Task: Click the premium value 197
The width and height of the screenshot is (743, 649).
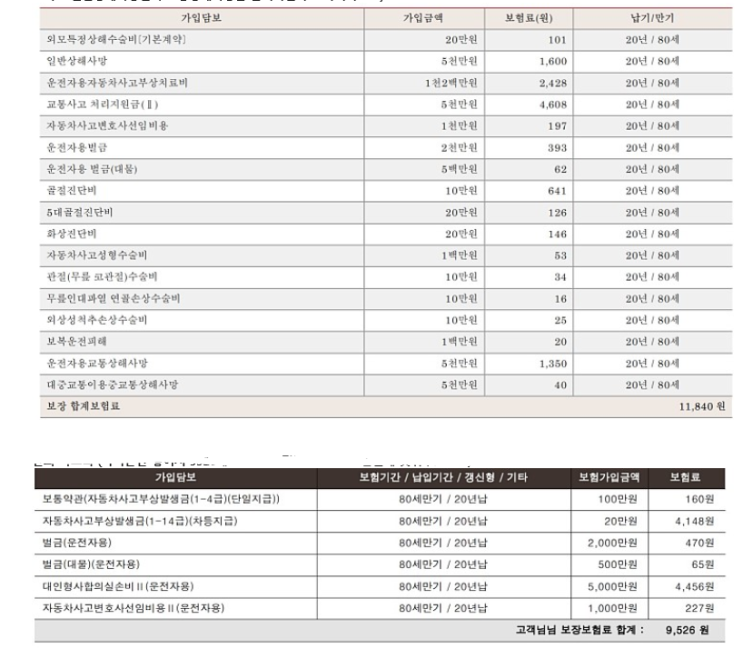Action: click(557, 126)
